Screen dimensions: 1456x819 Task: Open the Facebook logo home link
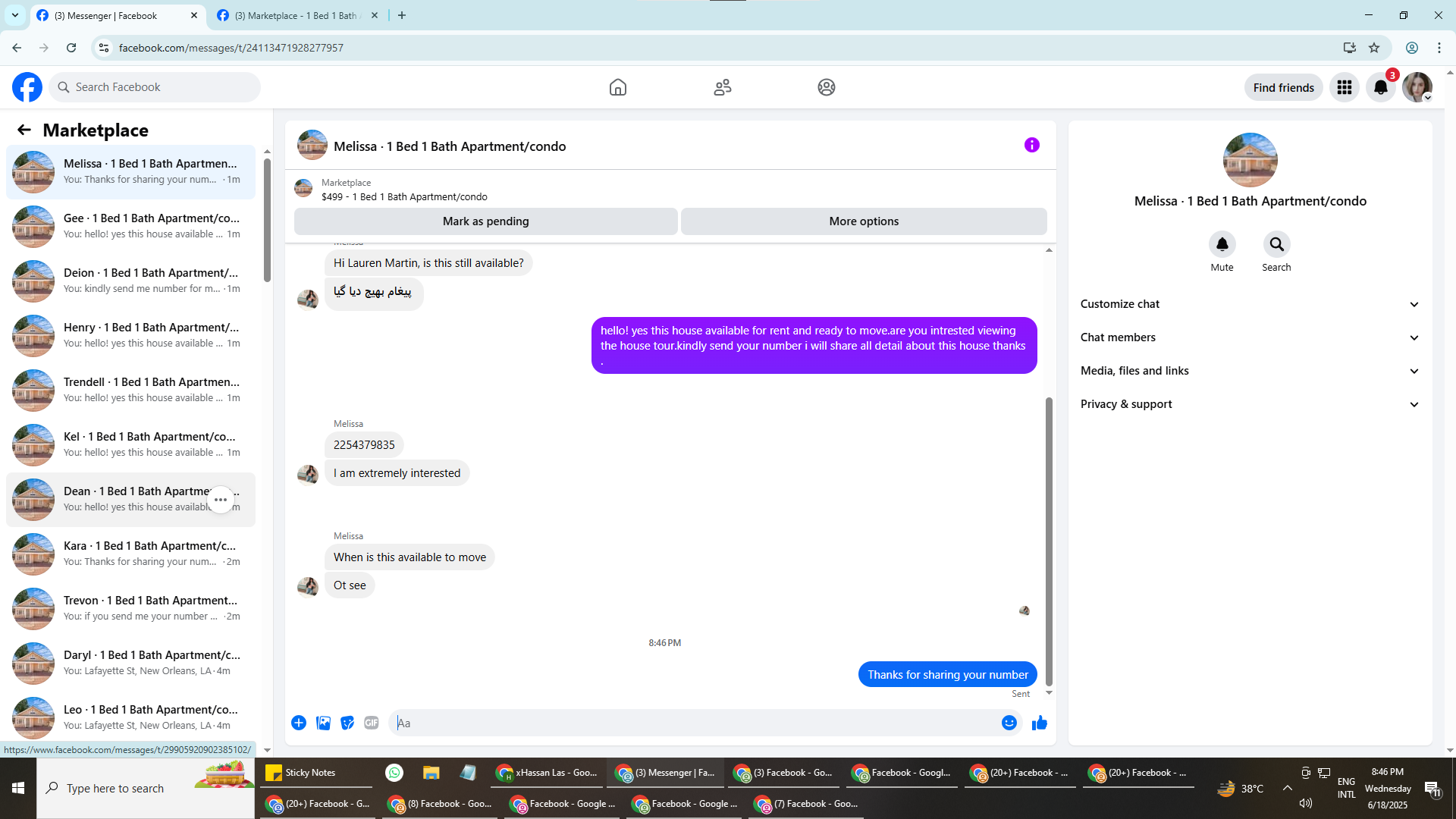(27, 87)
